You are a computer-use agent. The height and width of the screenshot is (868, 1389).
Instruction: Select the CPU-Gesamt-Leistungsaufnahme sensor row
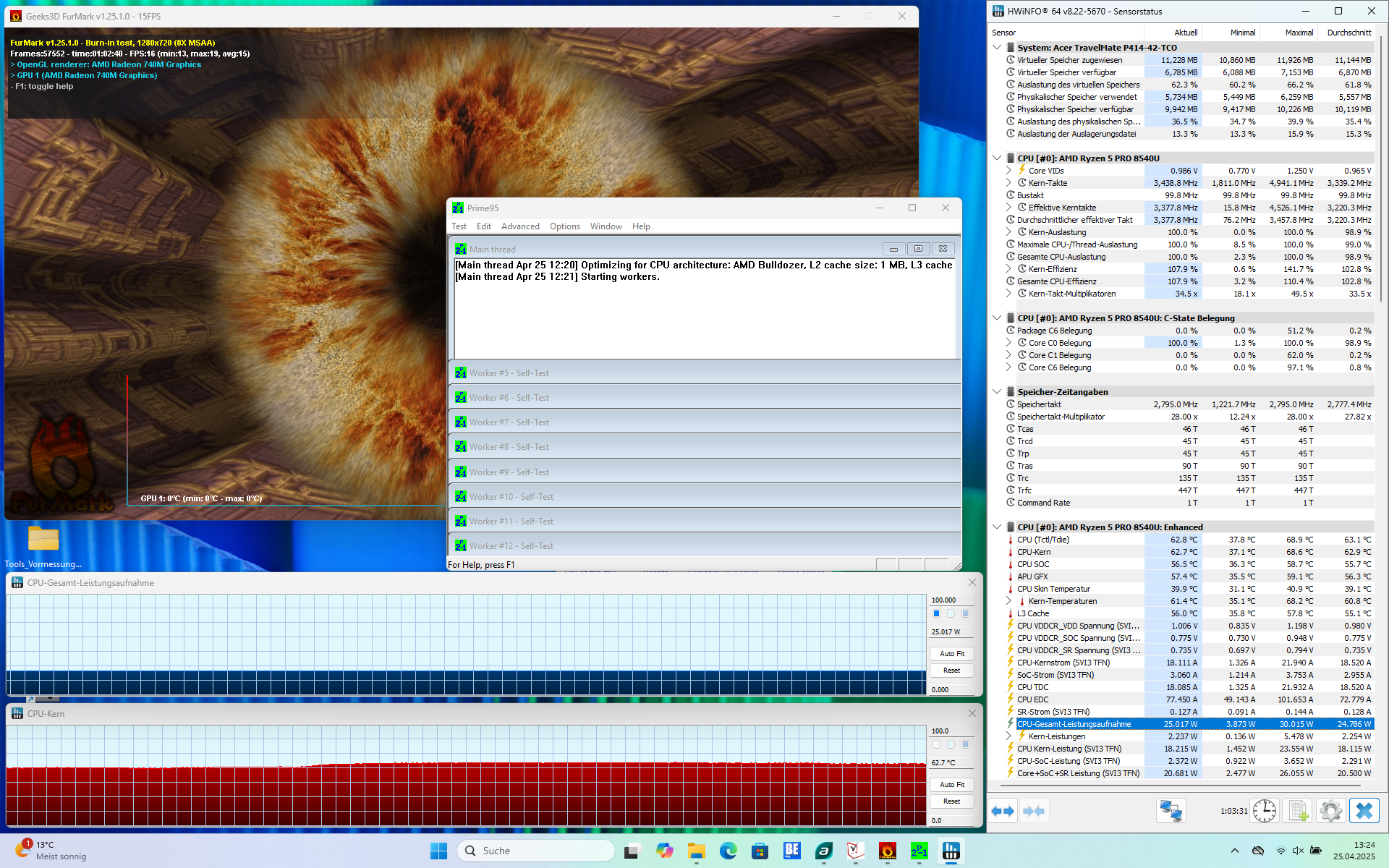1074,724
